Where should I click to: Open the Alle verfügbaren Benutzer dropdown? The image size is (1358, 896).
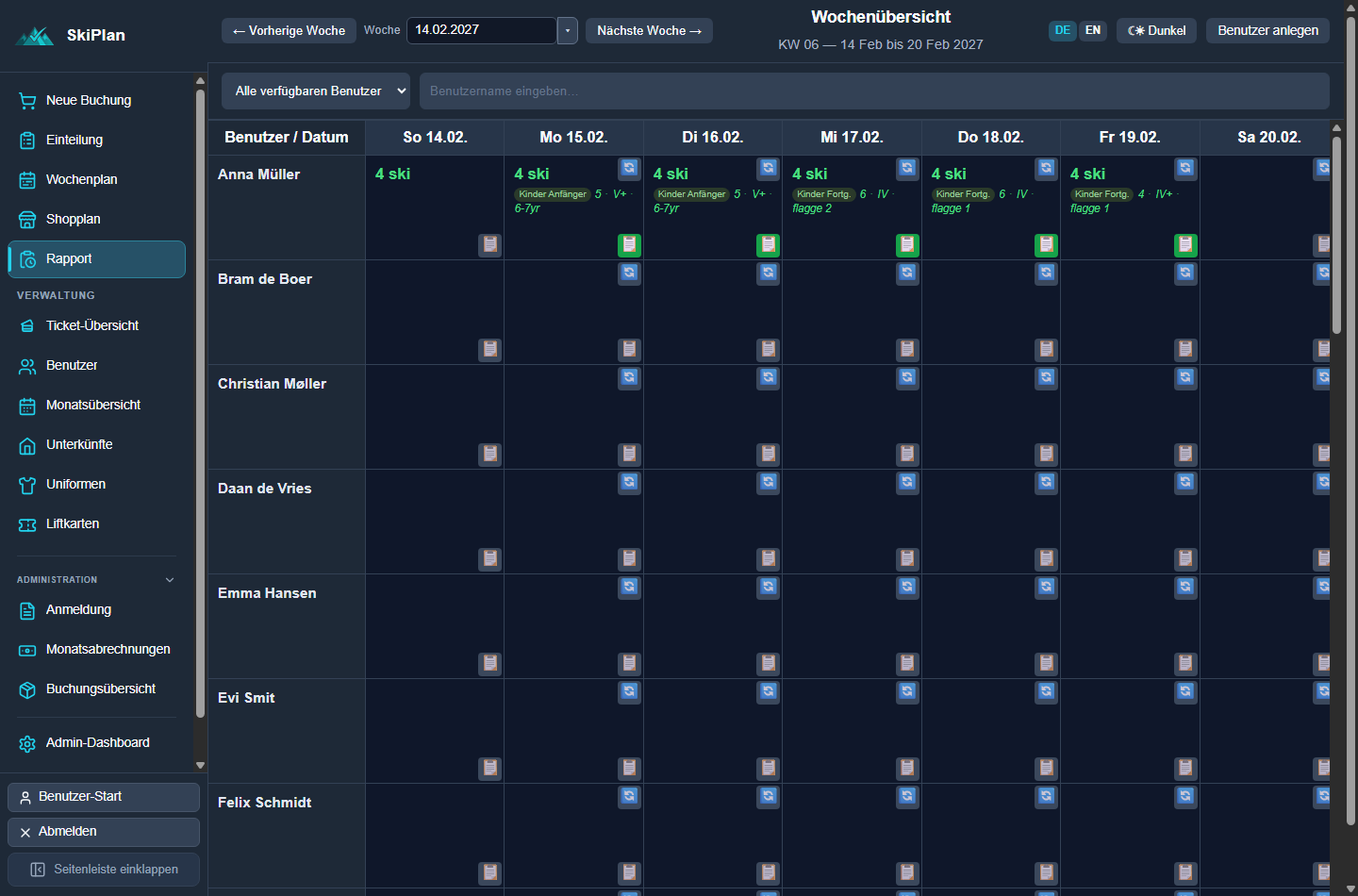point(316,91)
